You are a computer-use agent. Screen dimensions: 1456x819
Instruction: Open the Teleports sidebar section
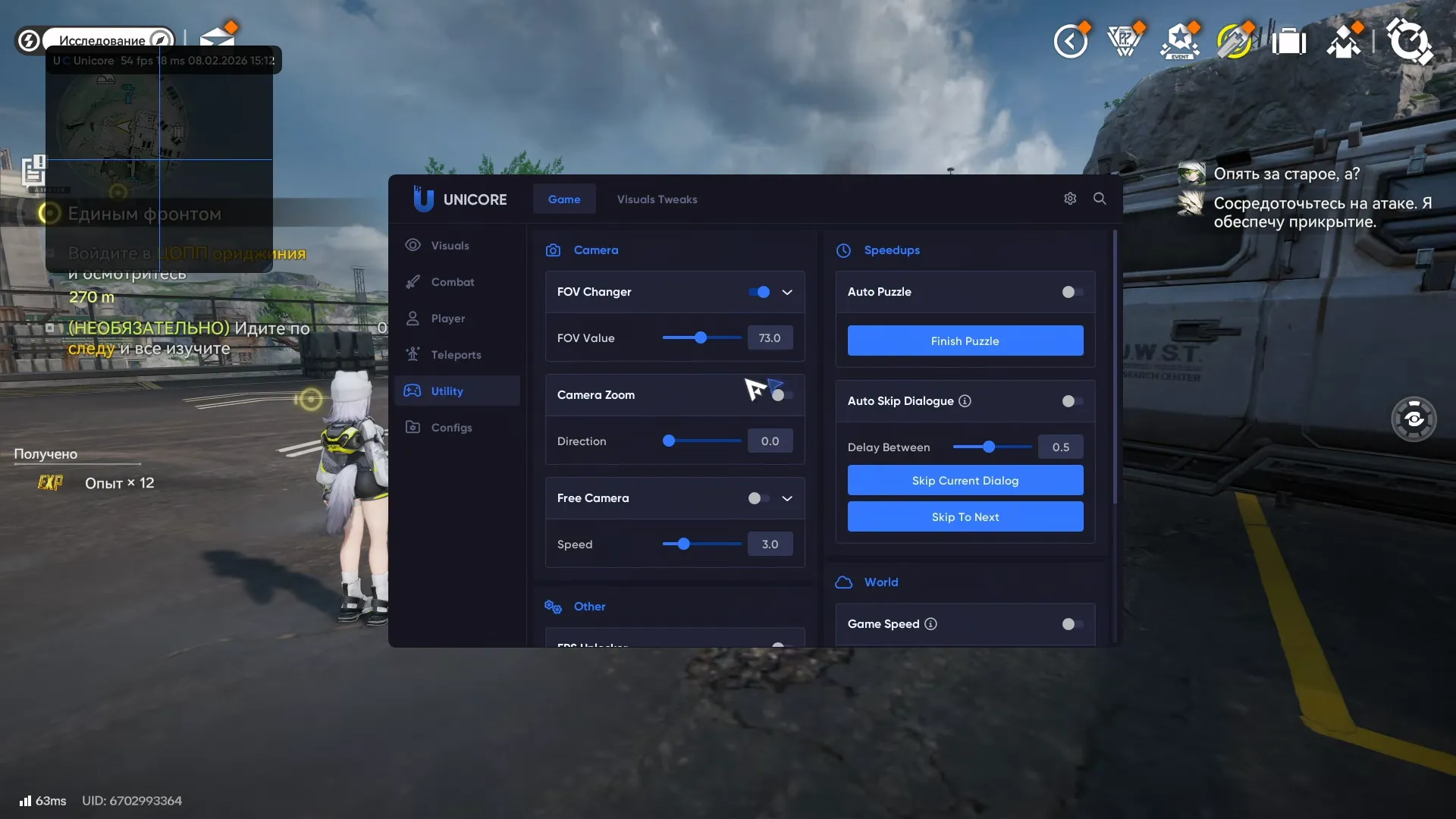coord(456,355)
